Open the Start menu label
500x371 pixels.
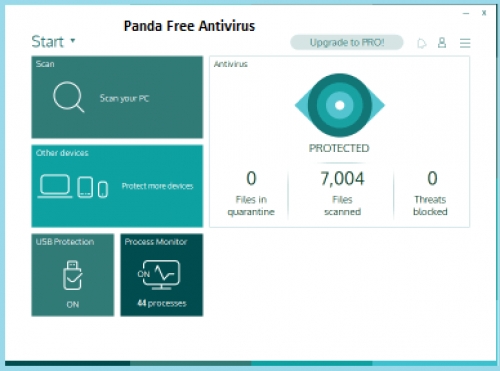pos(47,42)
